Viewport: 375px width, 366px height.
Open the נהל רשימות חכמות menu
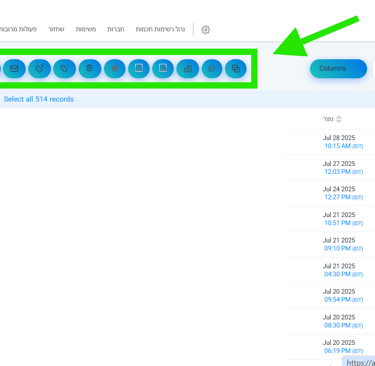pyautogui.click(x=160, y=29)
